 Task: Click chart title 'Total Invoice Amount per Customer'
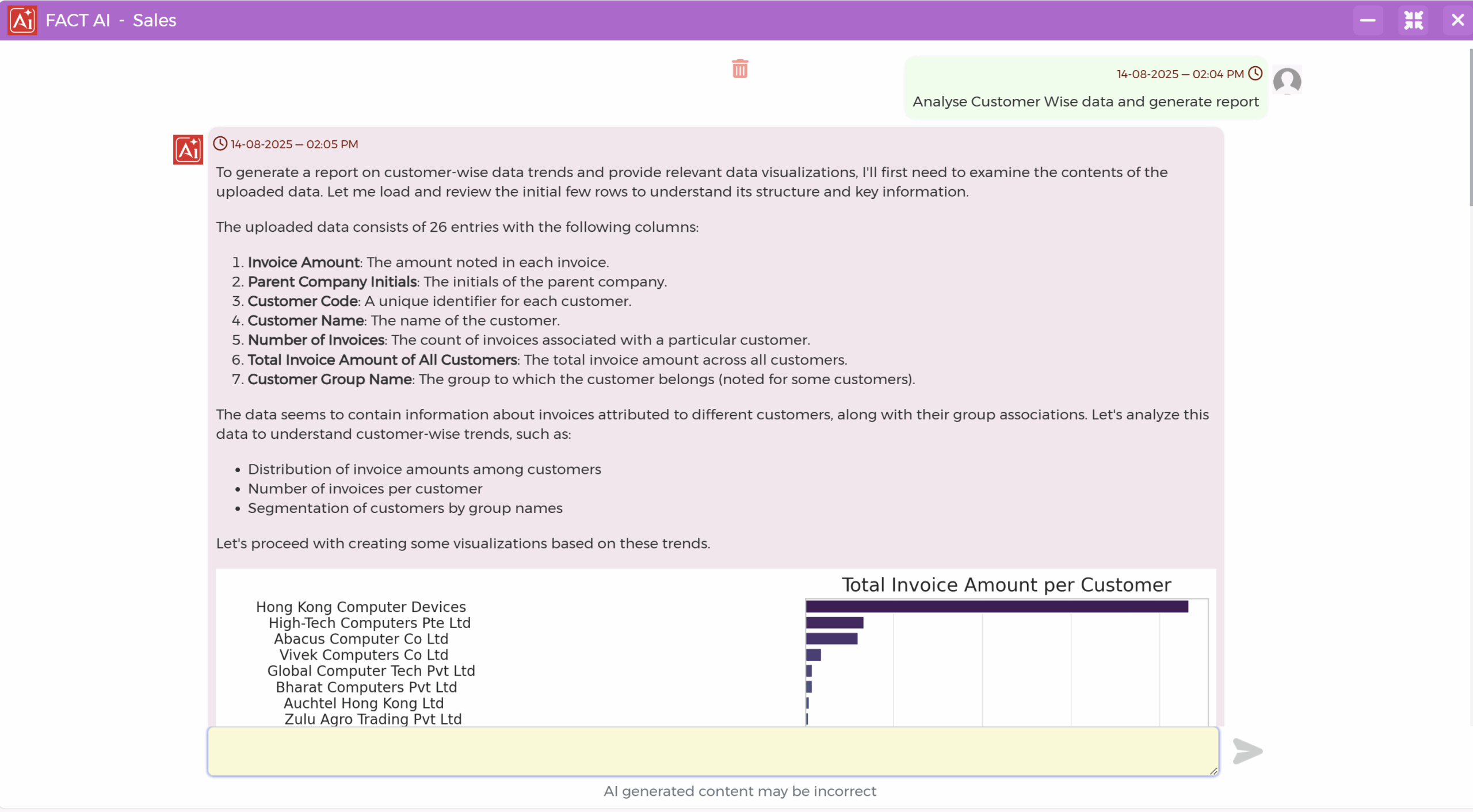point(1006,584)
